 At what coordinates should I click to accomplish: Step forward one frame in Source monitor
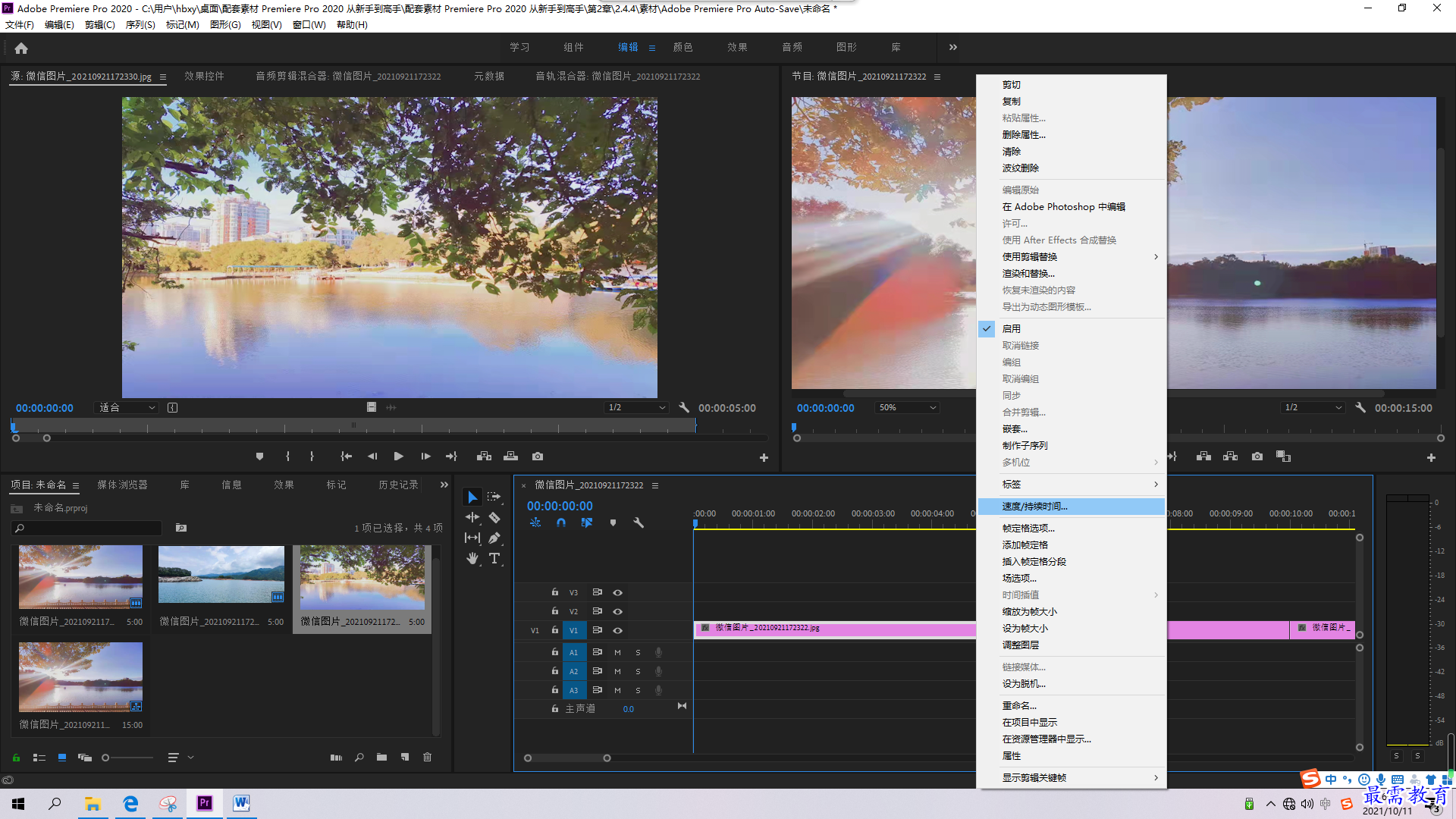(425, 457)
